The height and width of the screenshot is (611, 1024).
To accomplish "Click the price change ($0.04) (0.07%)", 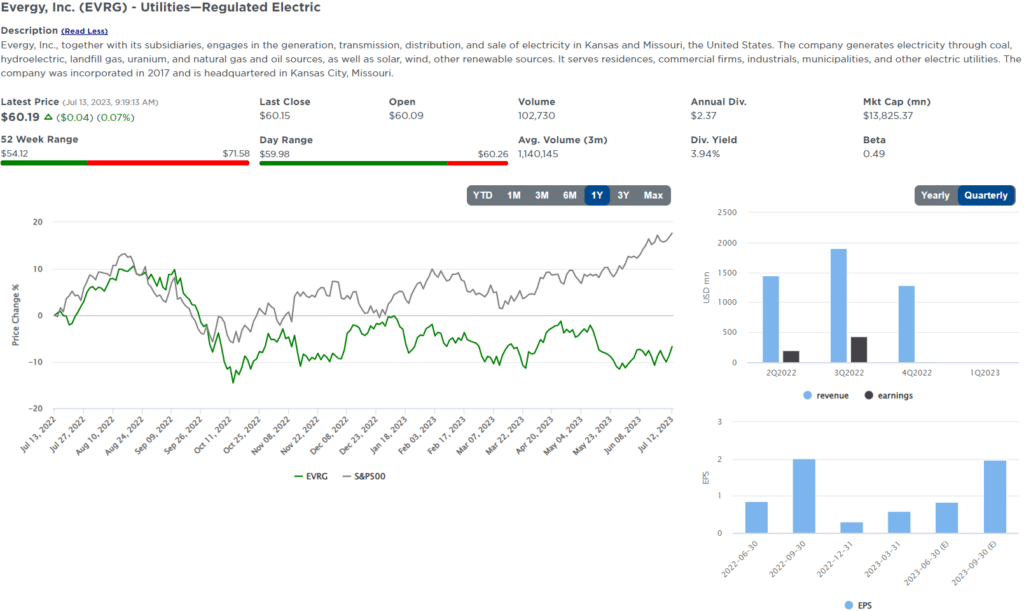I will point(95,118).
